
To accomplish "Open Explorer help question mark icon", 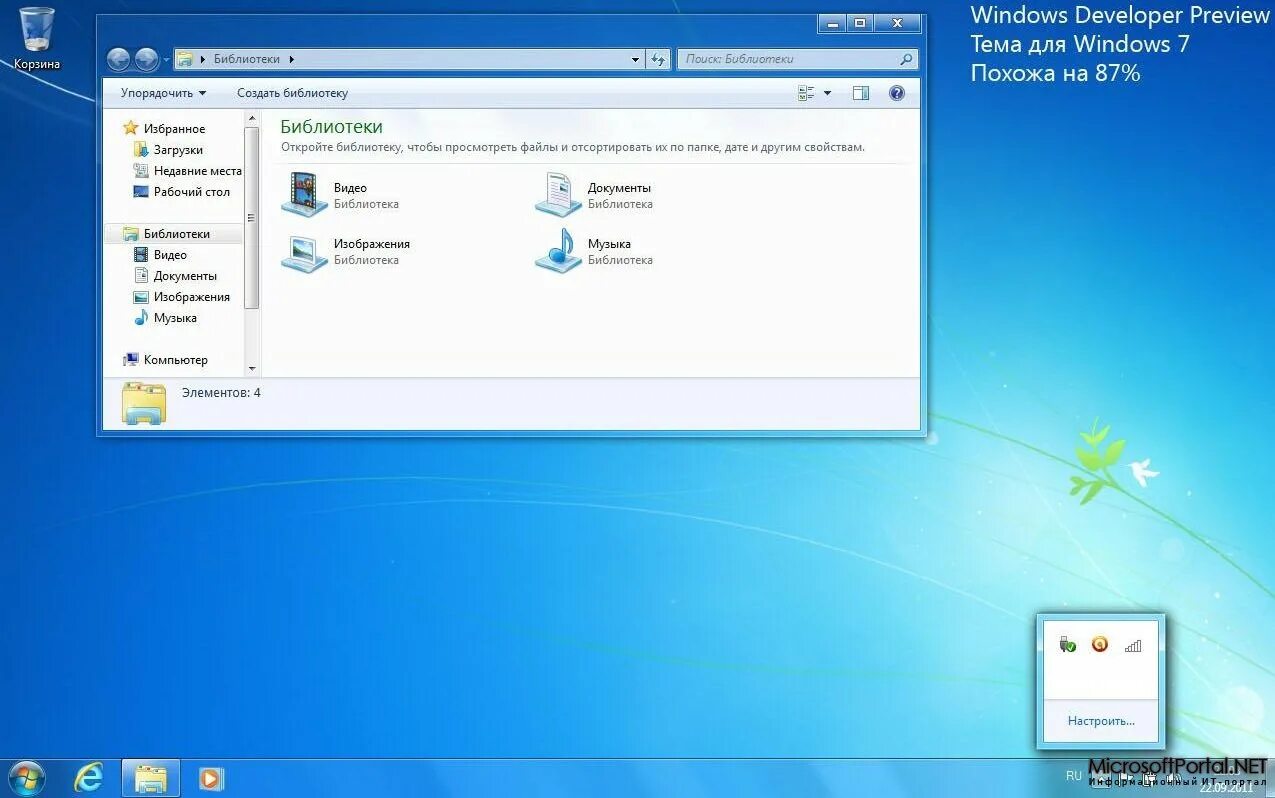I will coord(897,93).
